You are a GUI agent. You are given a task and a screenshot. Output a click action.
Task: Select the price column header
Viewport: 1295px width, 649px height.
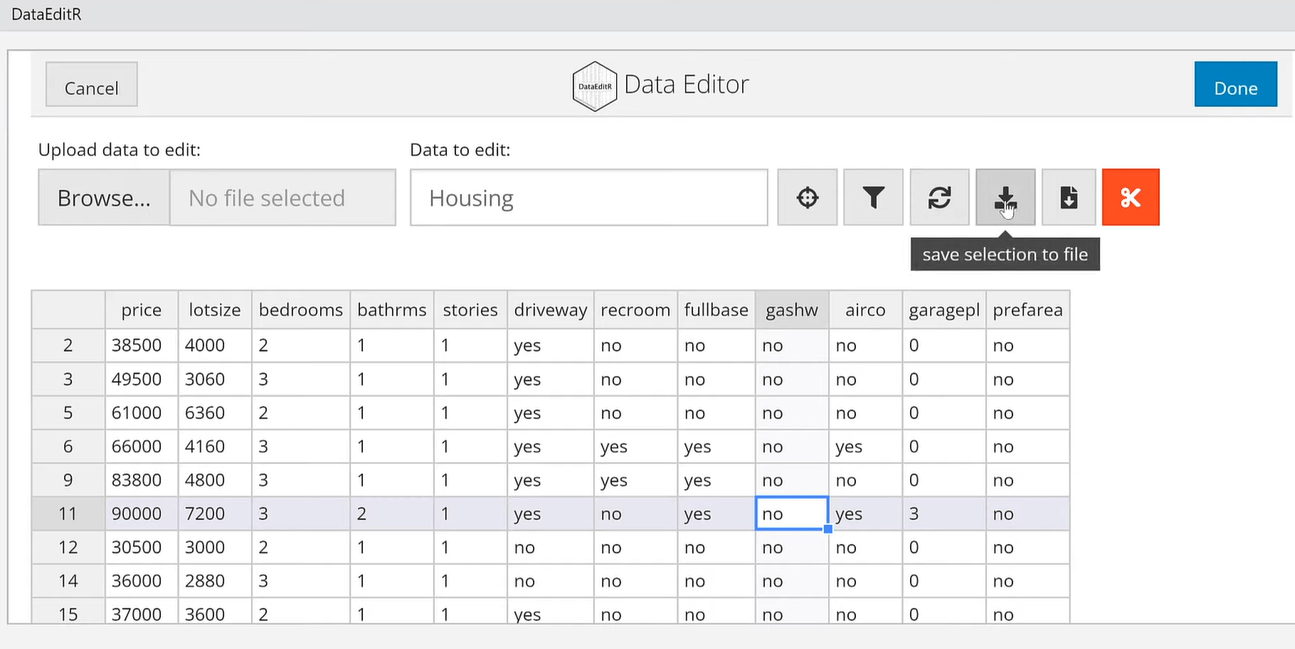142,310
